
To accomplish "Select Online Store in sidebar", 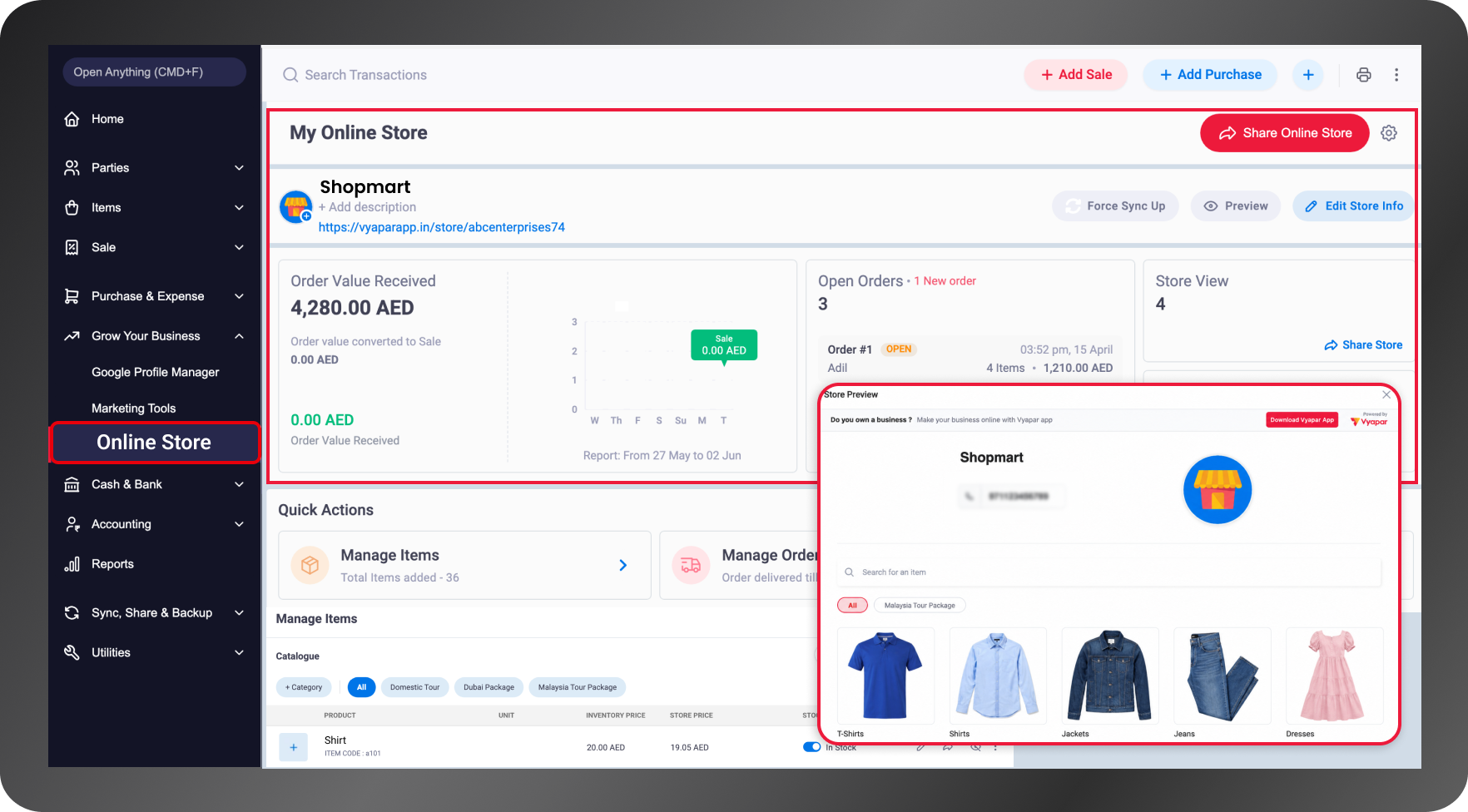I will coord(154,443).
